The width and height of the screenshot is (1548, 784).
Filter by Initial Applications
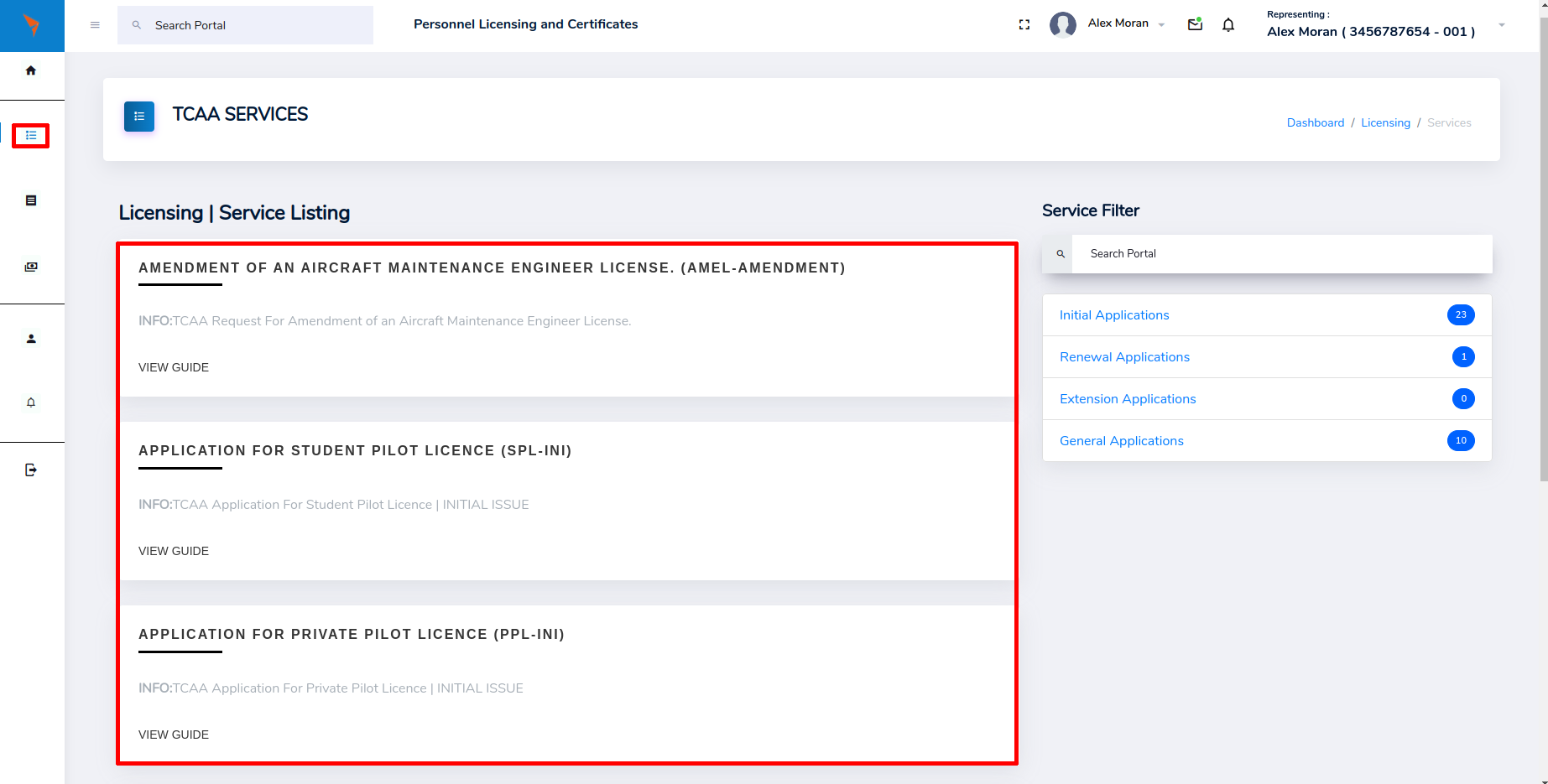[x=1267, y=315]
